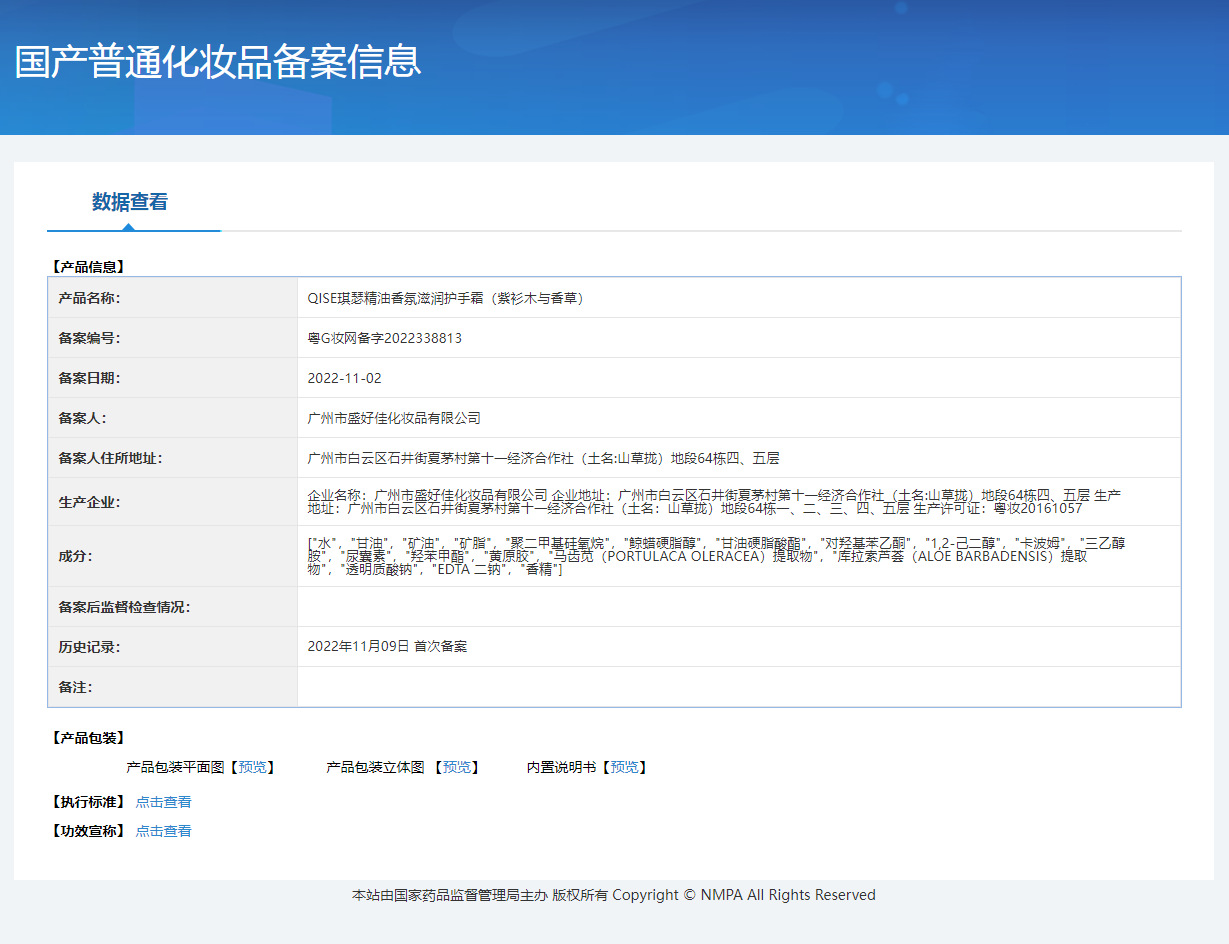
Task: Open the 数据查看 tab
Action: point(130,202)
